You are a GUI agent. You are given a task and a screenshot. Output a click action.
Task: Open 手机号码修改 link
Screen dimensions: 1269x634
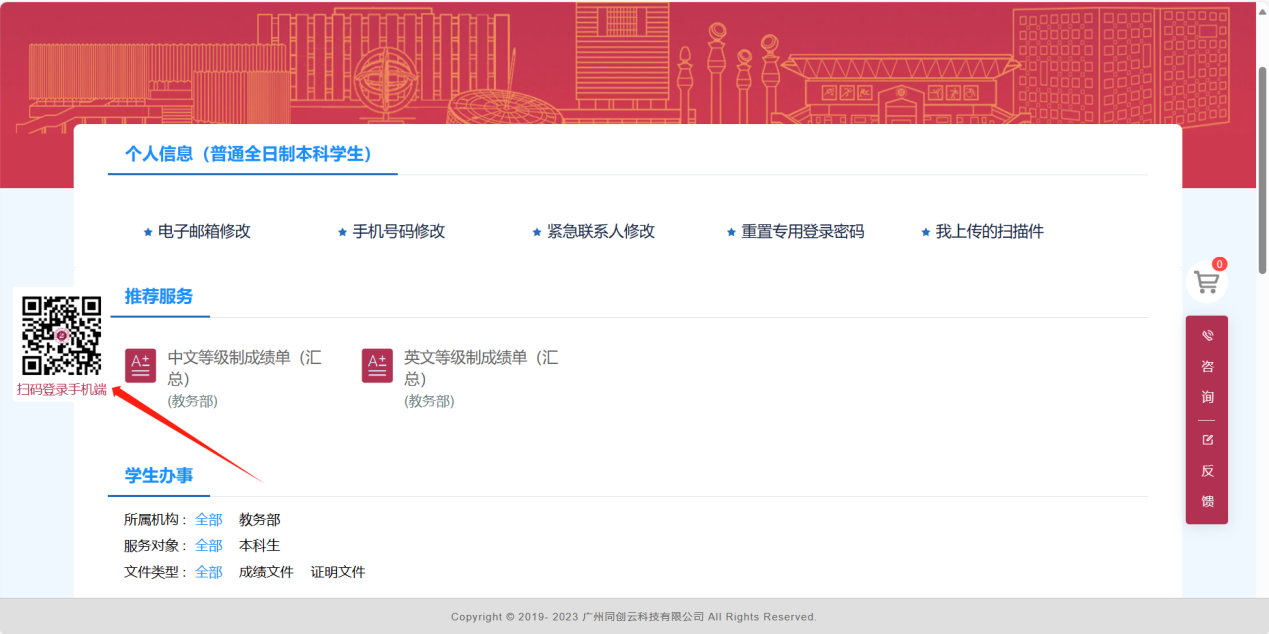point(398,232)
